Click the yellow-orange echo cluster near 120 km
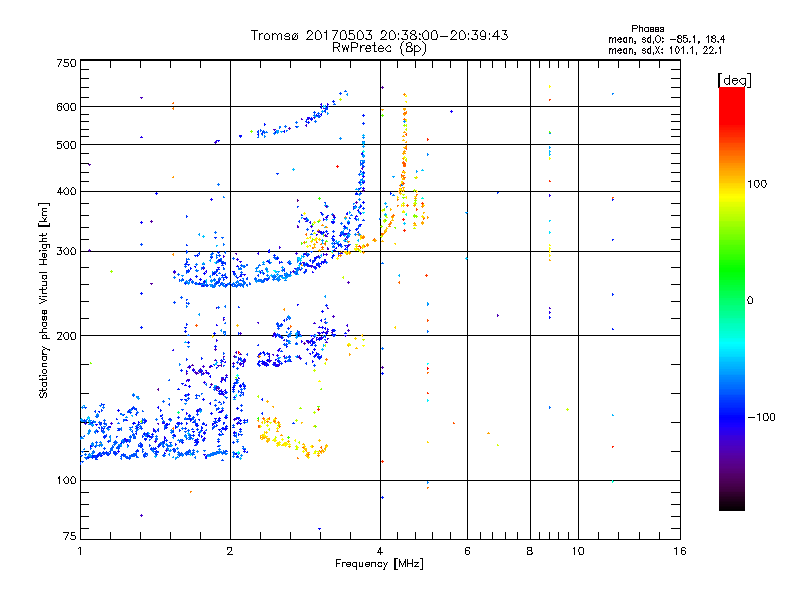Image resolution: width=800 pixels, height=600 pixels. pos(291,438)
